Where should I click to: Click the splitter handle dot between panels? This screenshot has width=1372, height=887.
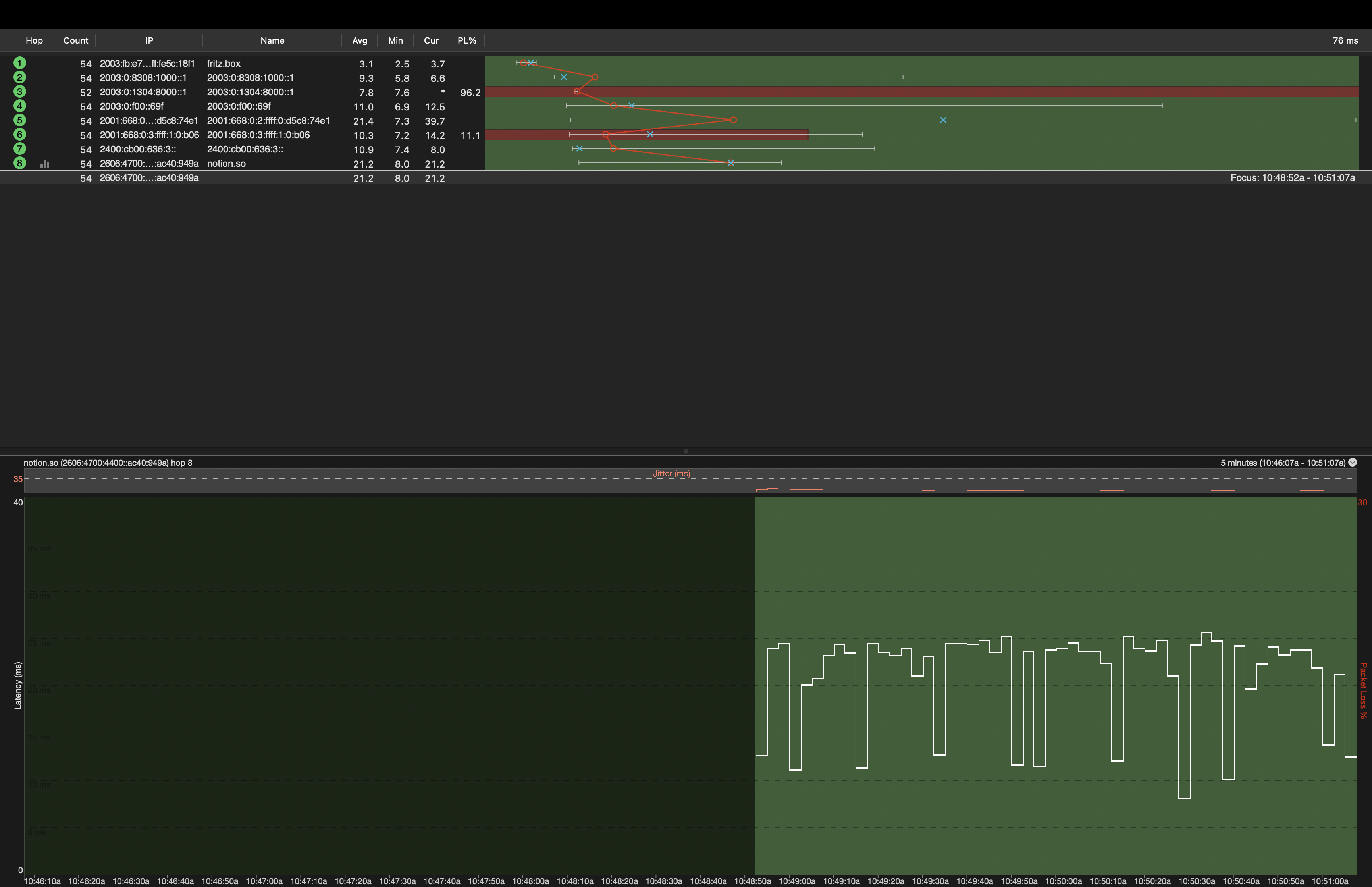(686, 451)
